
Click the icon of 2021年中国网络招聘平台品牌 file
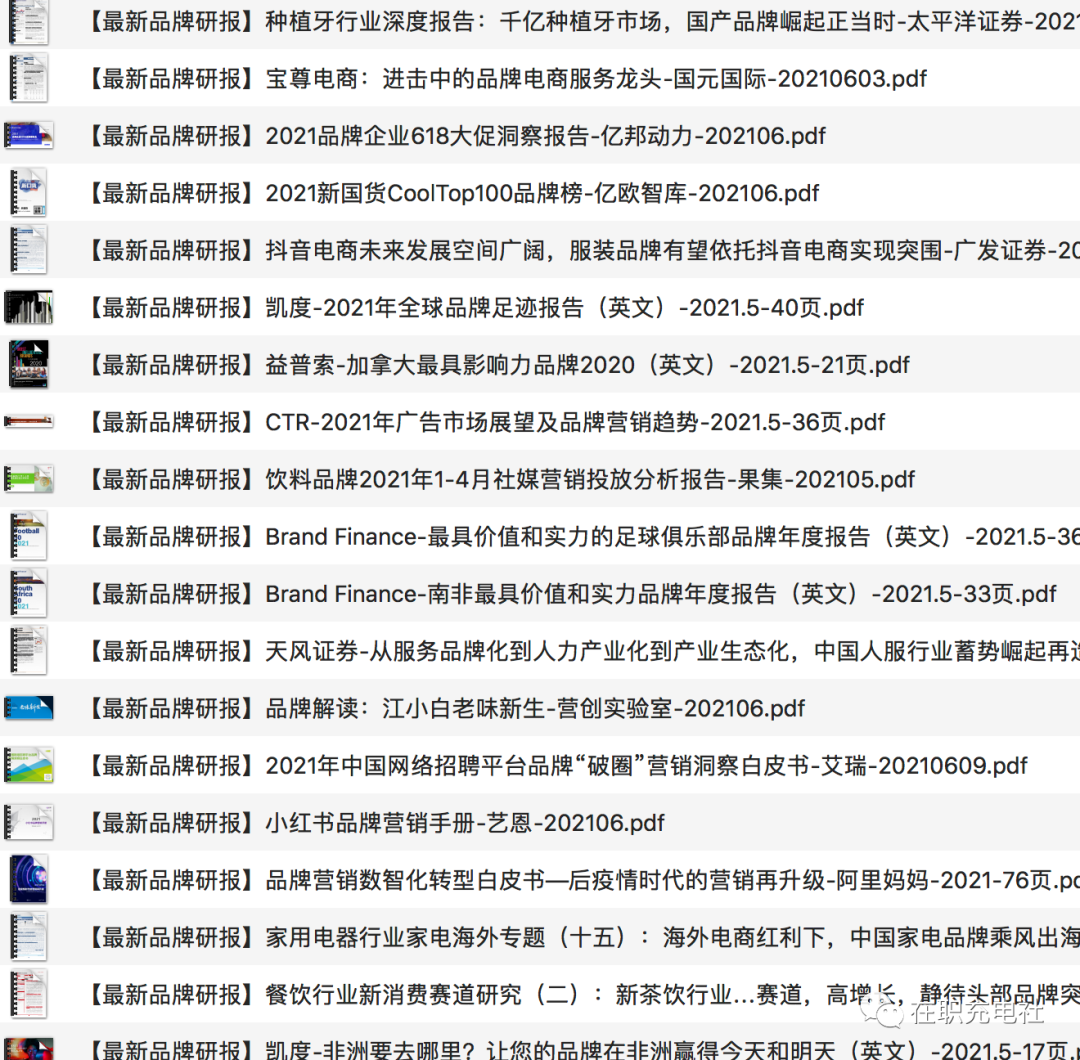[x=28, y=765]
